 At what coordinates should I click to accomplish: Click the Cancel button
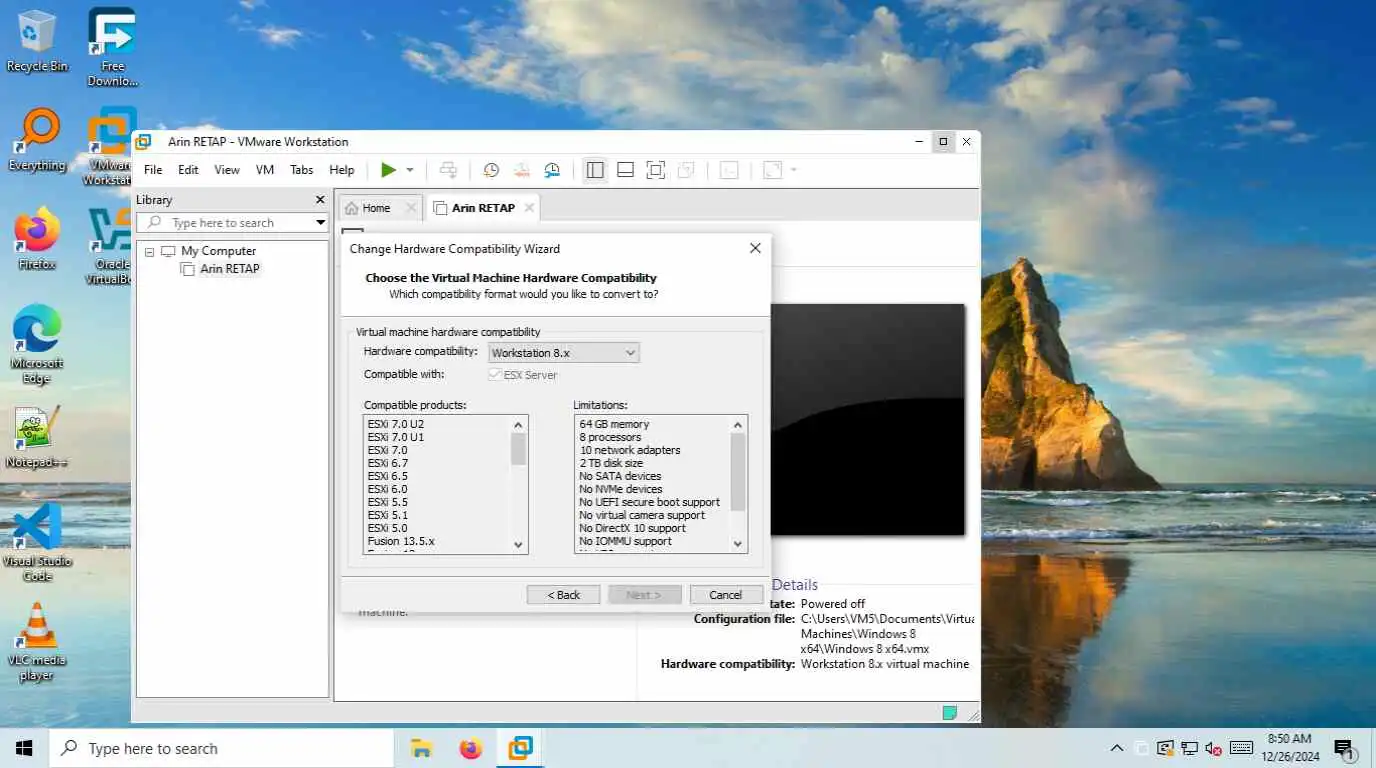[x=726, y=595]
